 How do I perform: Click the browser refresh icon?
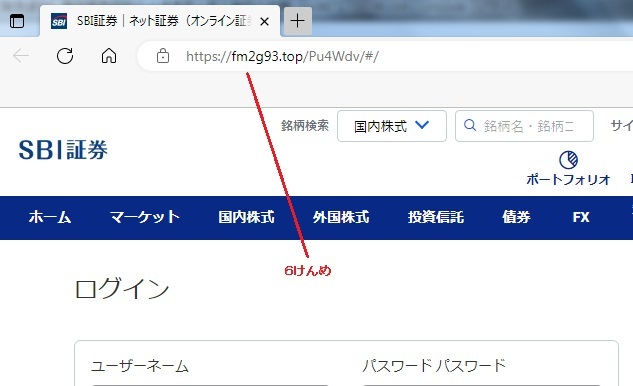(x=65, y=56)
